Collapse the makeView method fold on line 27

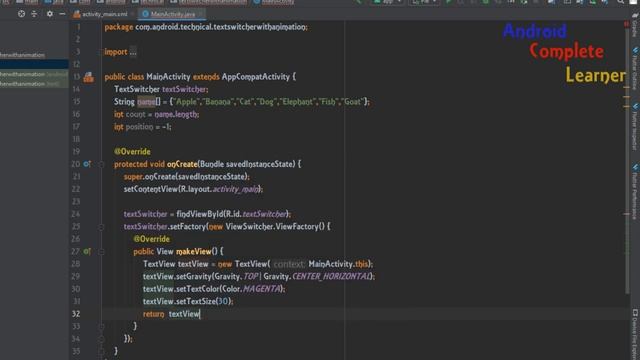coord(101,251)
